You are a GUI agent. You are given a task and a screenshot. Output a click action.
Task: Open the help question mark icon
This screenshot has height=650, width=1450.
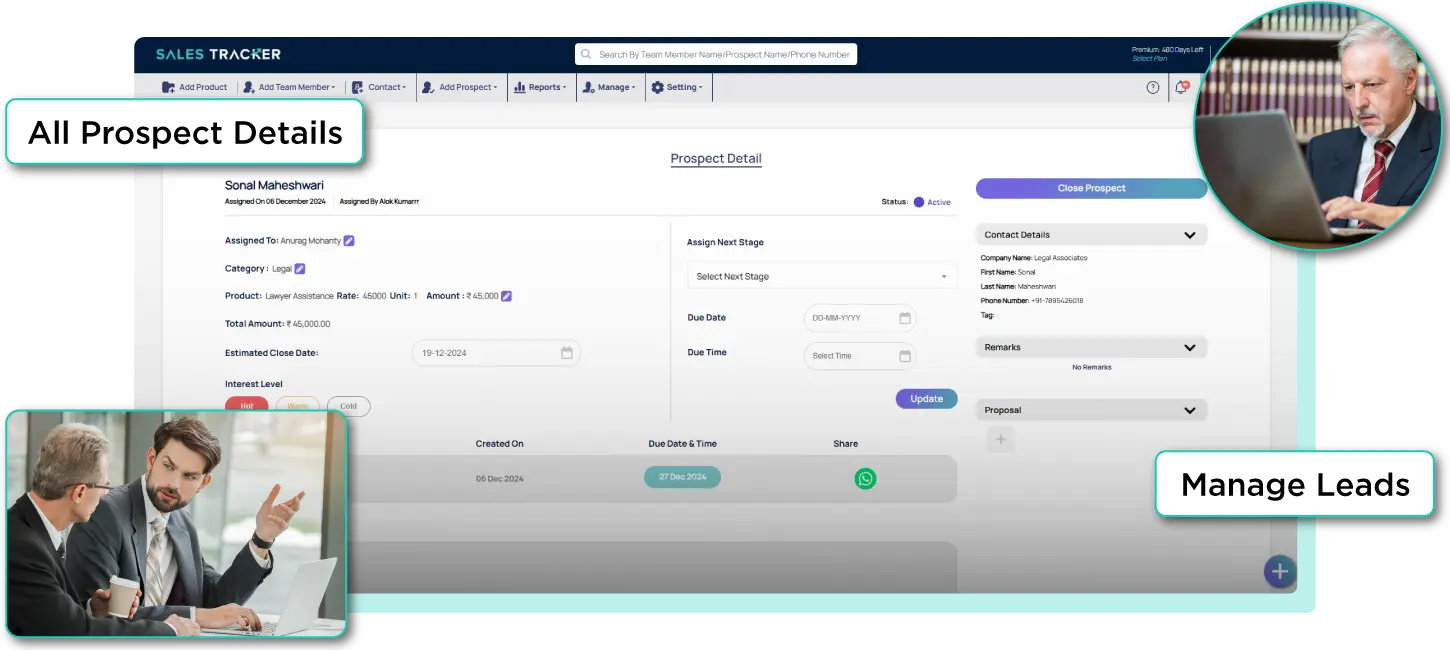click(x=1152, y=88)
